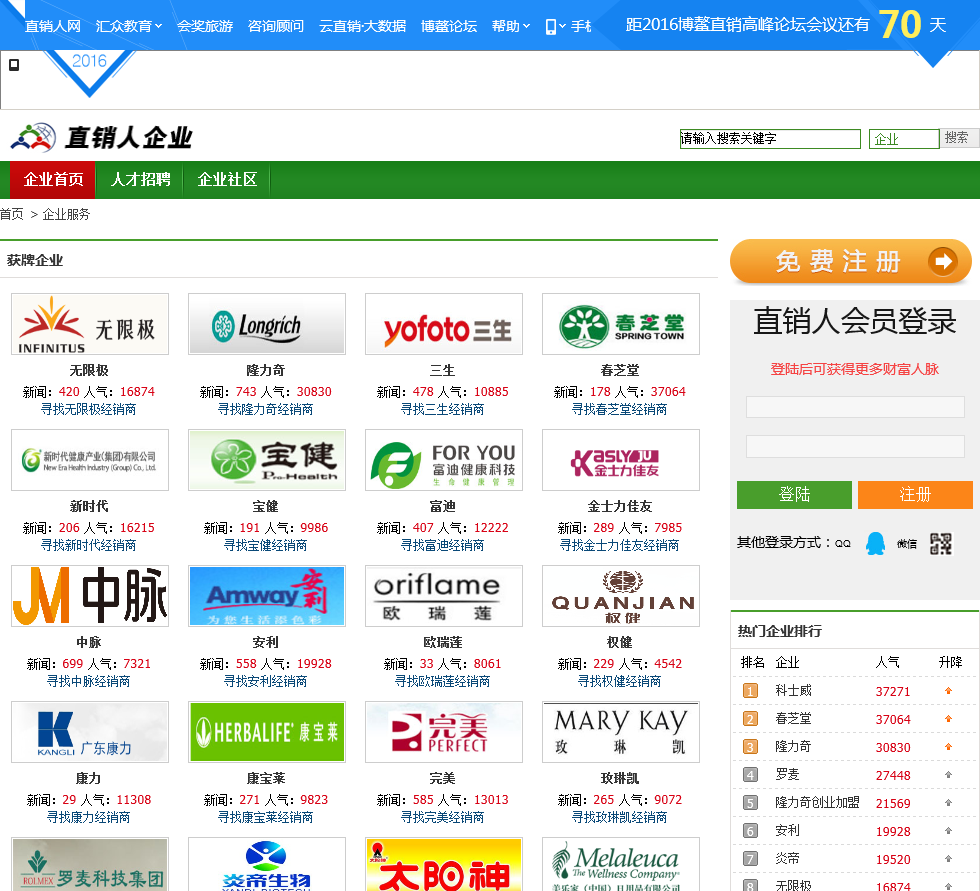Click the 寻找中脉经销商 link
Viewport: 980px width, 891px height.
click(x=88, y=681)
